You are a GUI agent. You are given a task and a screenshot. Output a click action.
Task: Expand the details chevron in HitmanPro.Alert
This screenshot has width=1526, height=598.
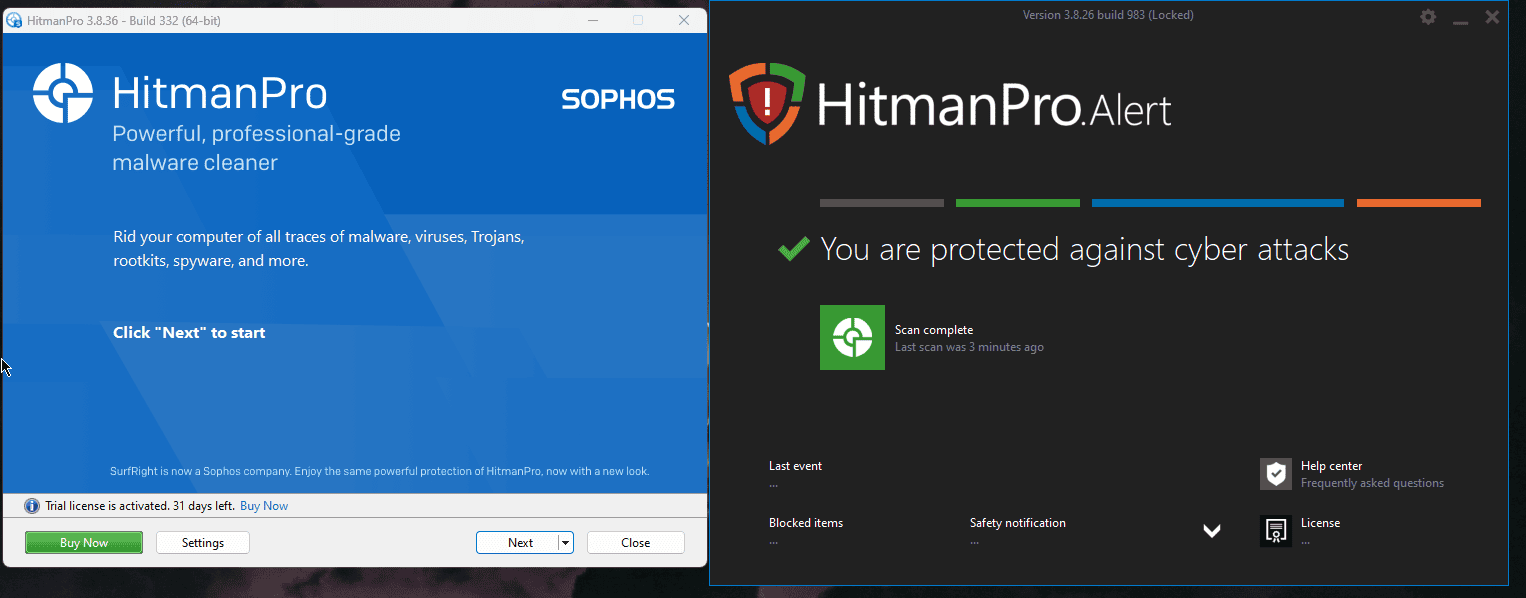(x=1212, y=531)
